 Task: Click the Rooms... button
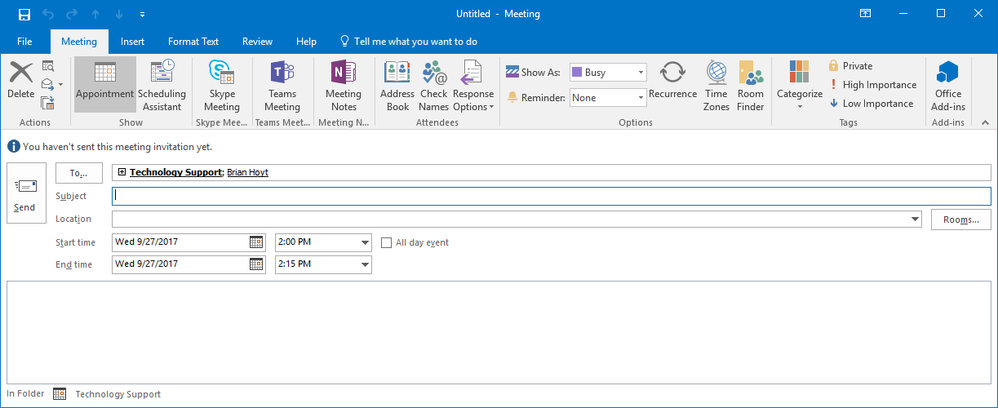click(960, 219)
